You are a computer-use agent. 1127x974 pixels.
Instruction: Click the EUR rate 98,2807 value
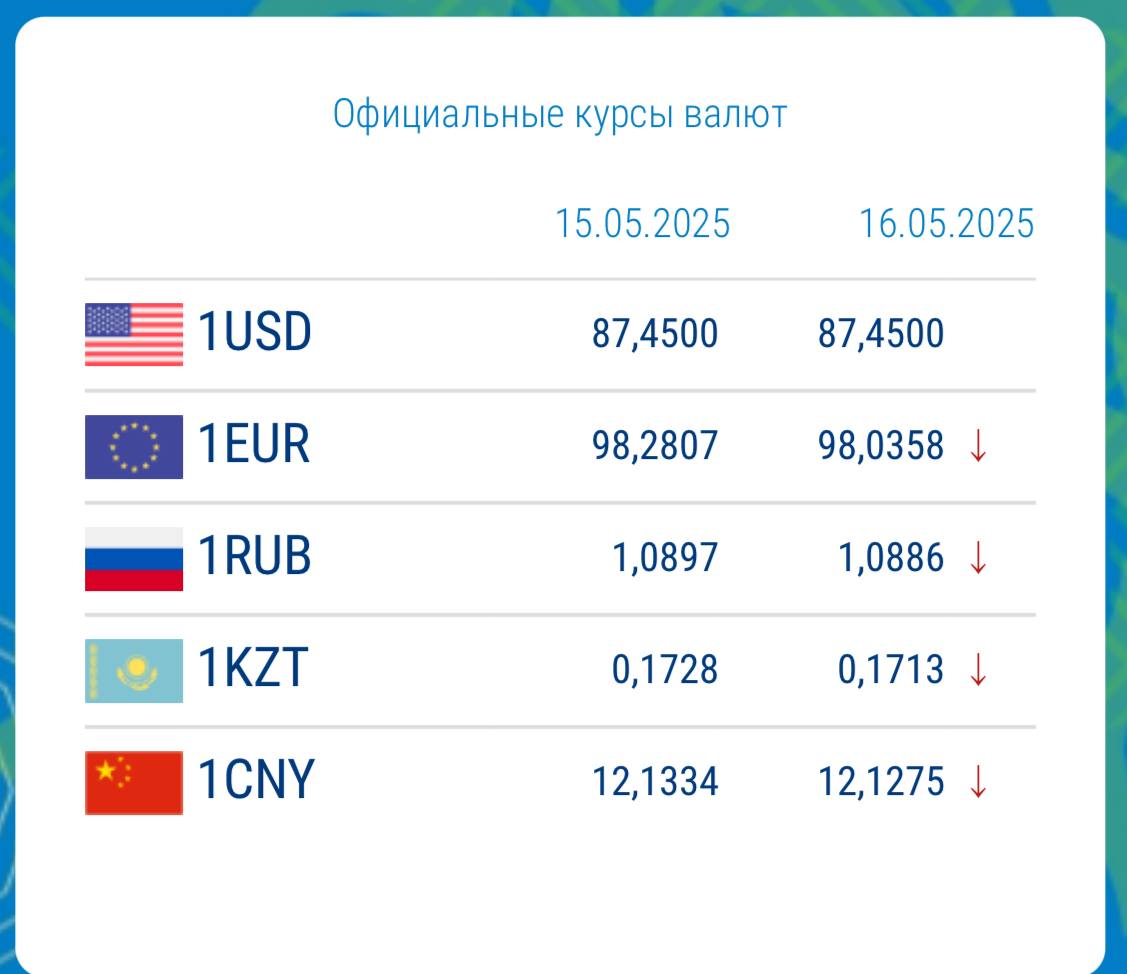[x=655, y=446]
